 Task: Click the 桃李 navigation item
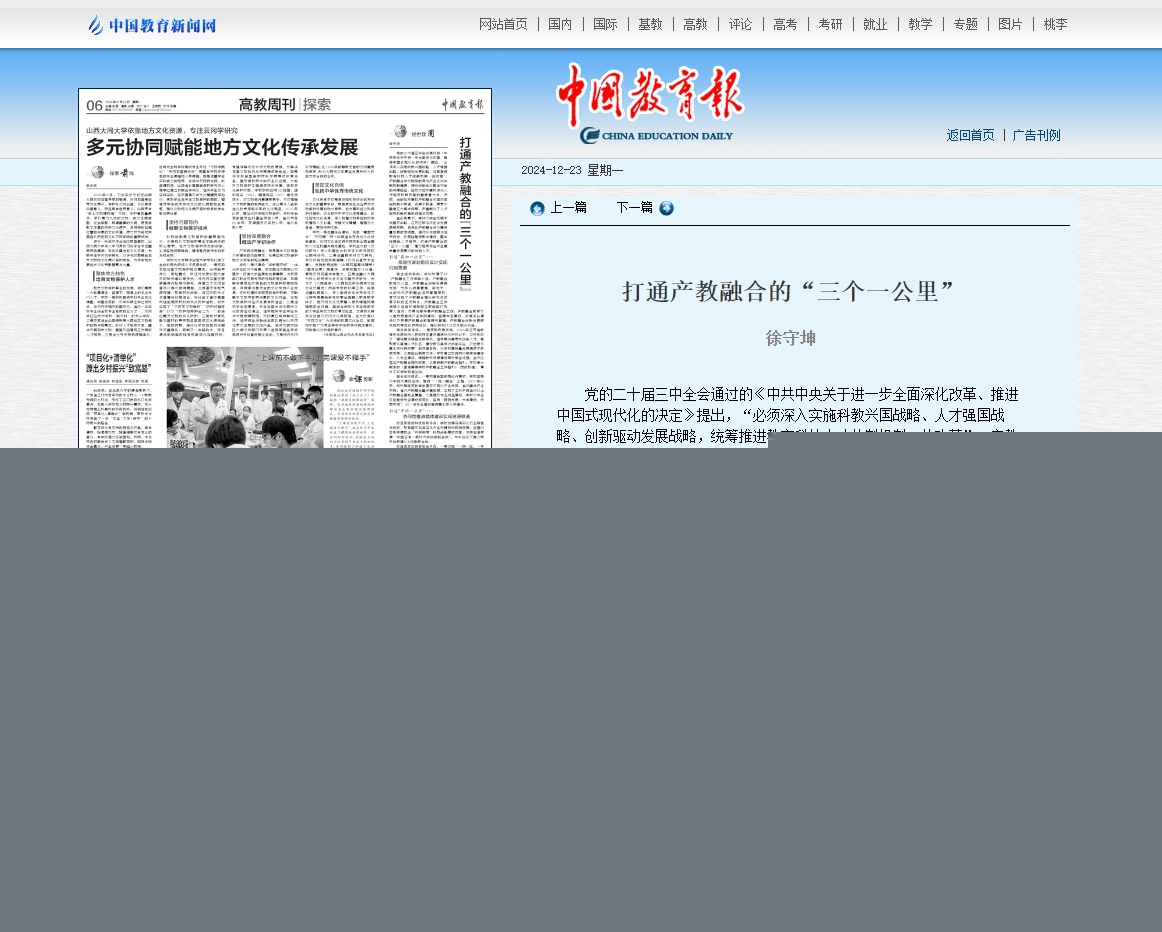click(1055, 24)
